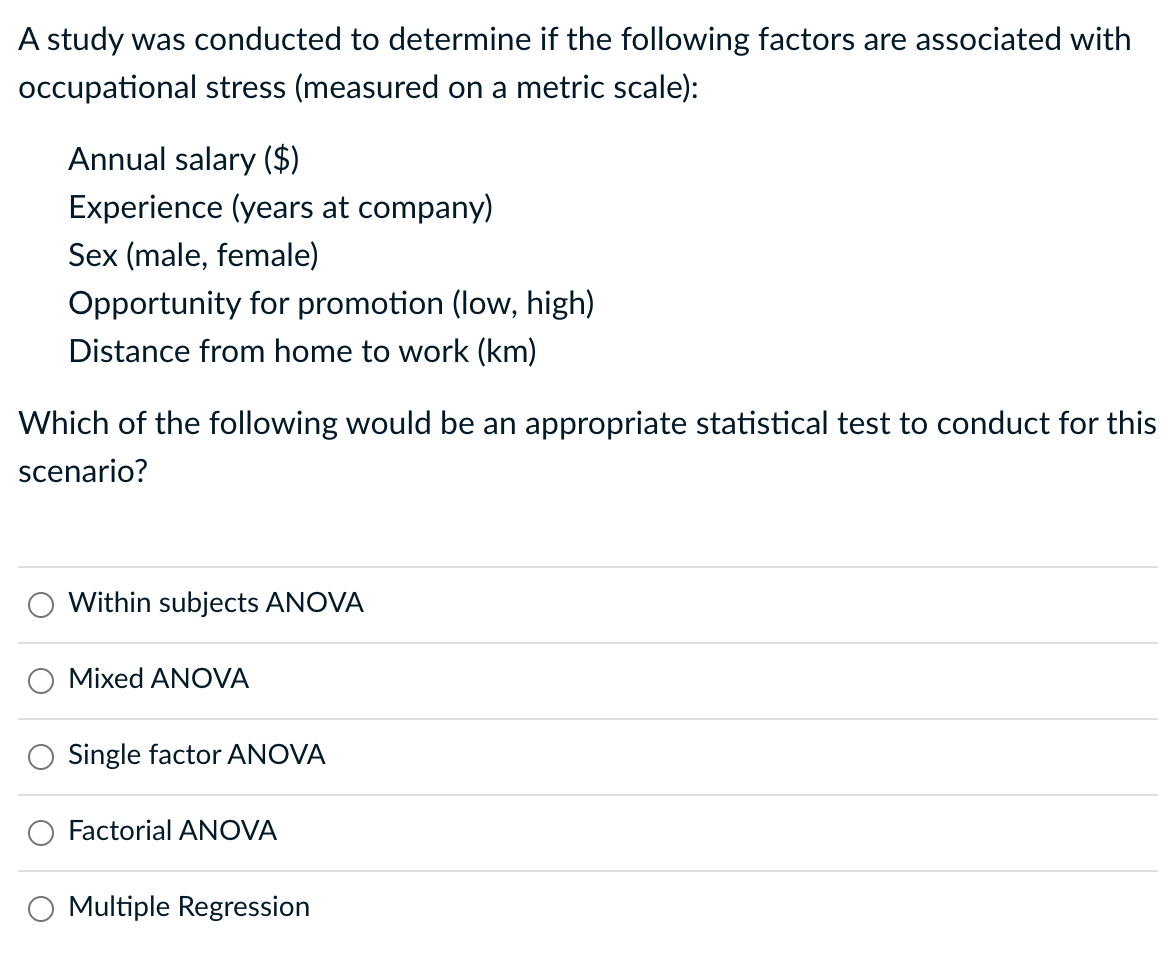The width and height of the screenshot is (1172, 980).
Task: Choose the Mixed ANOVA radio button
Action: (x=41, y=680)
